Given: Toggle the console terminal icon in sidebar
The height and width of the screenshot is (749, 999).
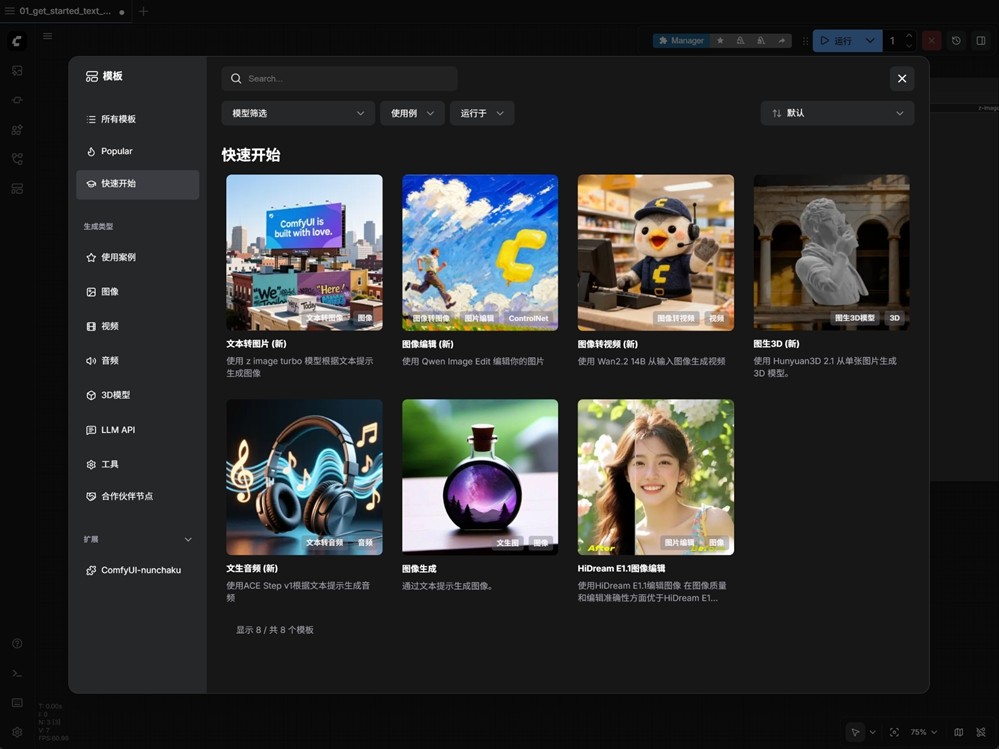Looking at the screenshot, I should (x=17, y=673).
